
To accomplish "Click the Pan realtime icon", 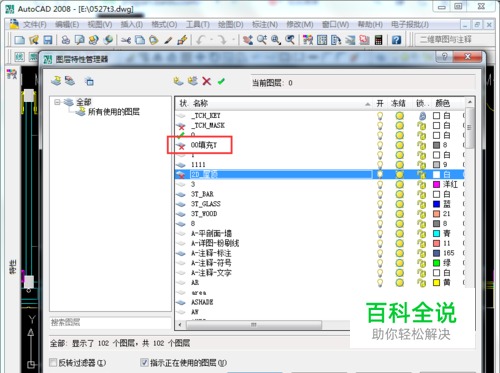I will point(248,40).
